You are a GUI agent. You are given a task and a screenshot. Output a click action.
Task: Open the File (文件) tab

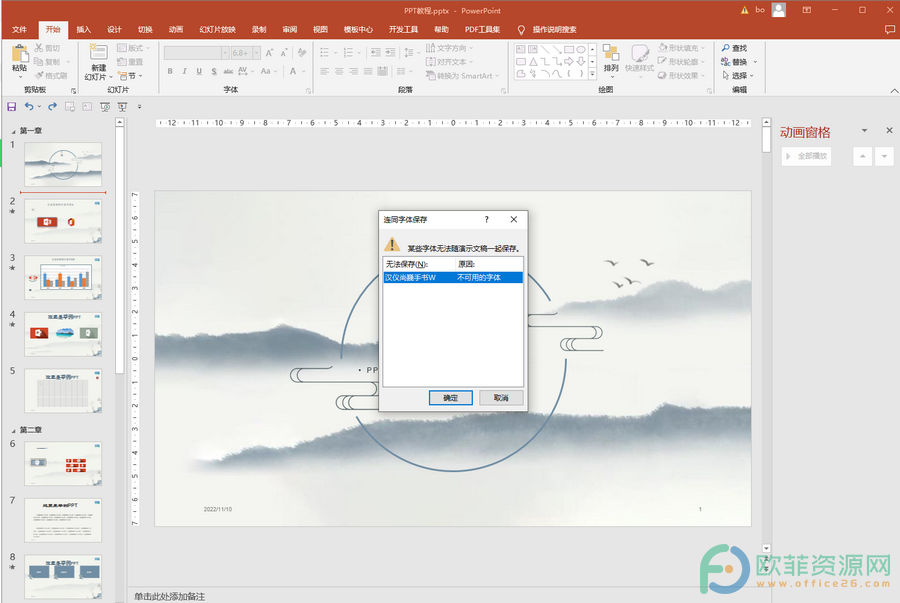(20, 29)
